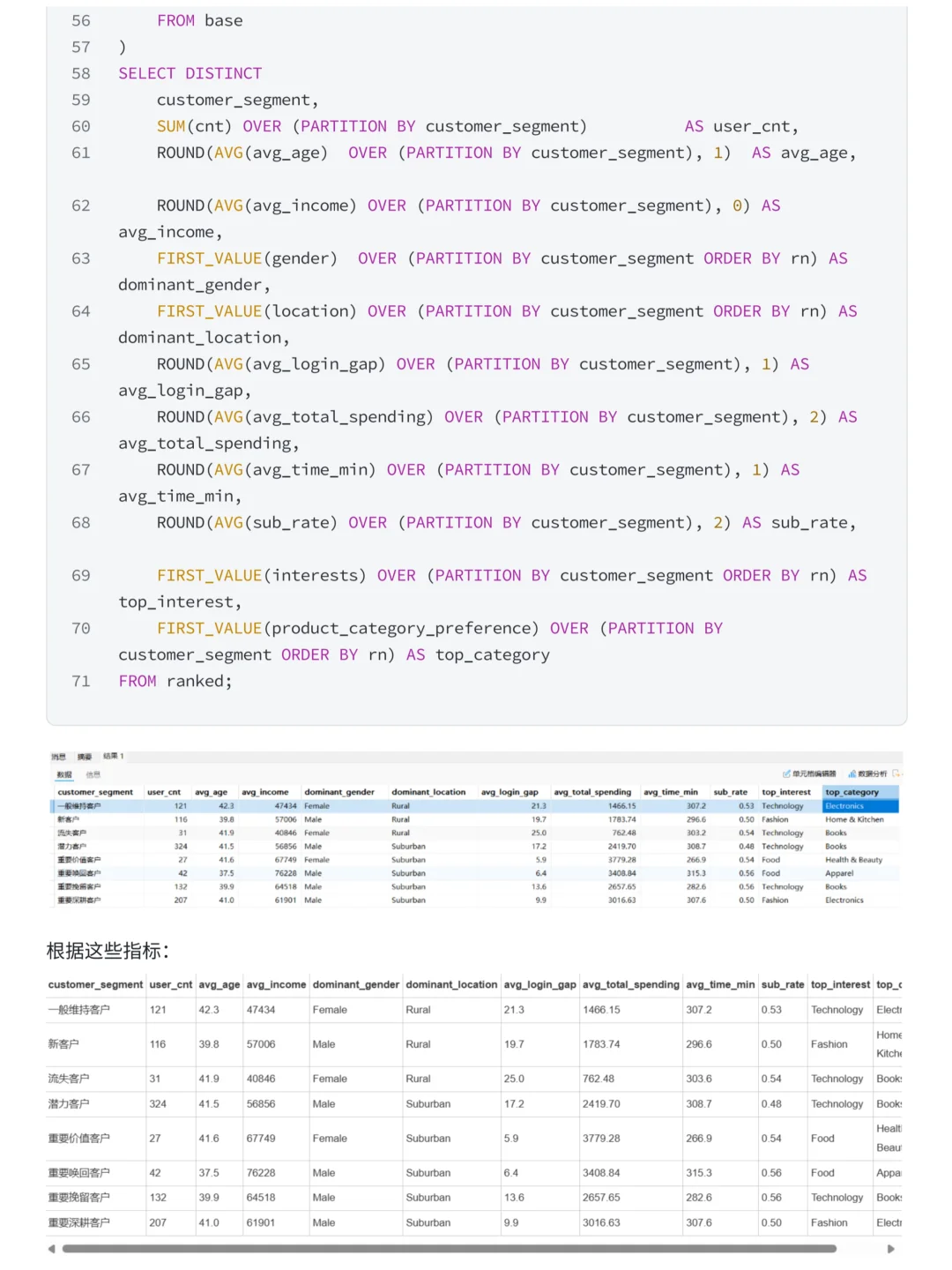Click the dominant_gender header in the lower table

pos(356,984)
